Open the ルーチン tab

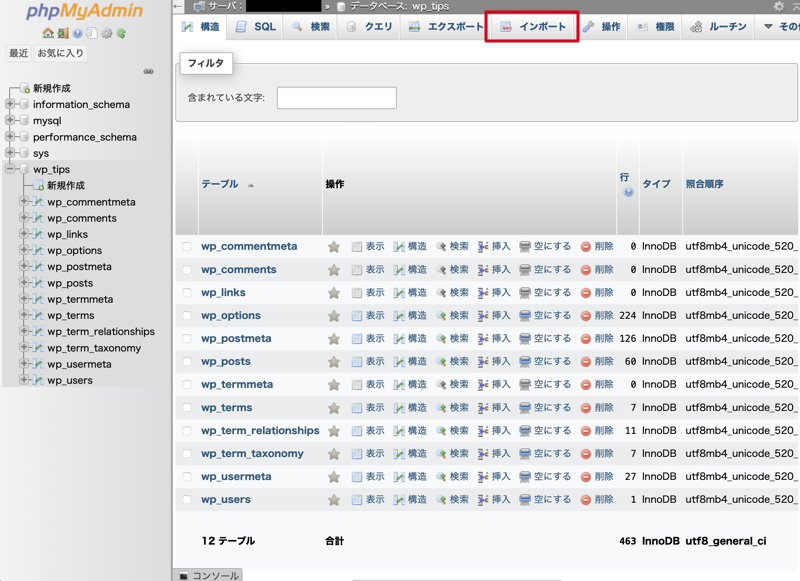coord(718,27)
